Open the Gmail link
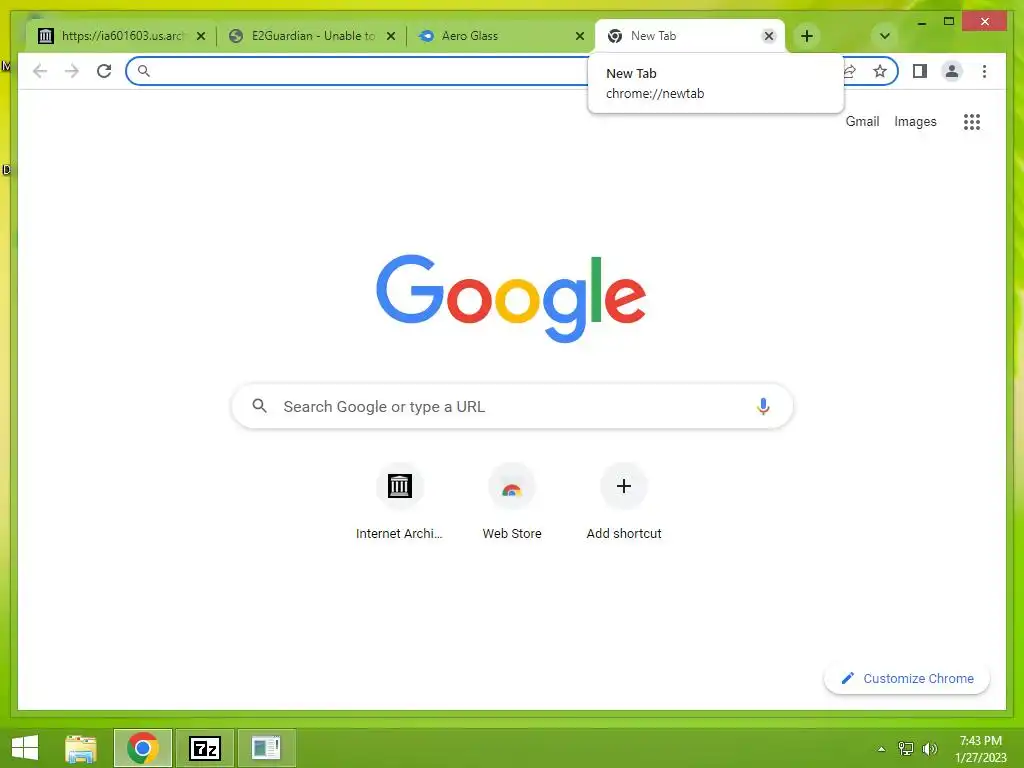 (862, 121)
